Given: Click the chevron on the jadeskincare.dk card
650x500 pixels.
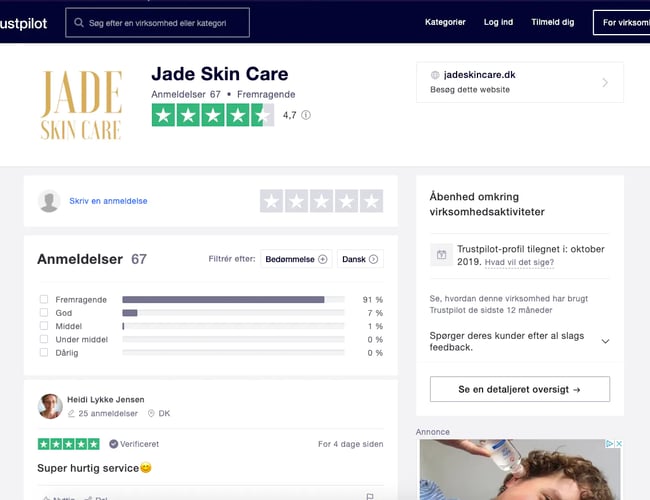Looking at the screenshot, I should tap(605, 83).
